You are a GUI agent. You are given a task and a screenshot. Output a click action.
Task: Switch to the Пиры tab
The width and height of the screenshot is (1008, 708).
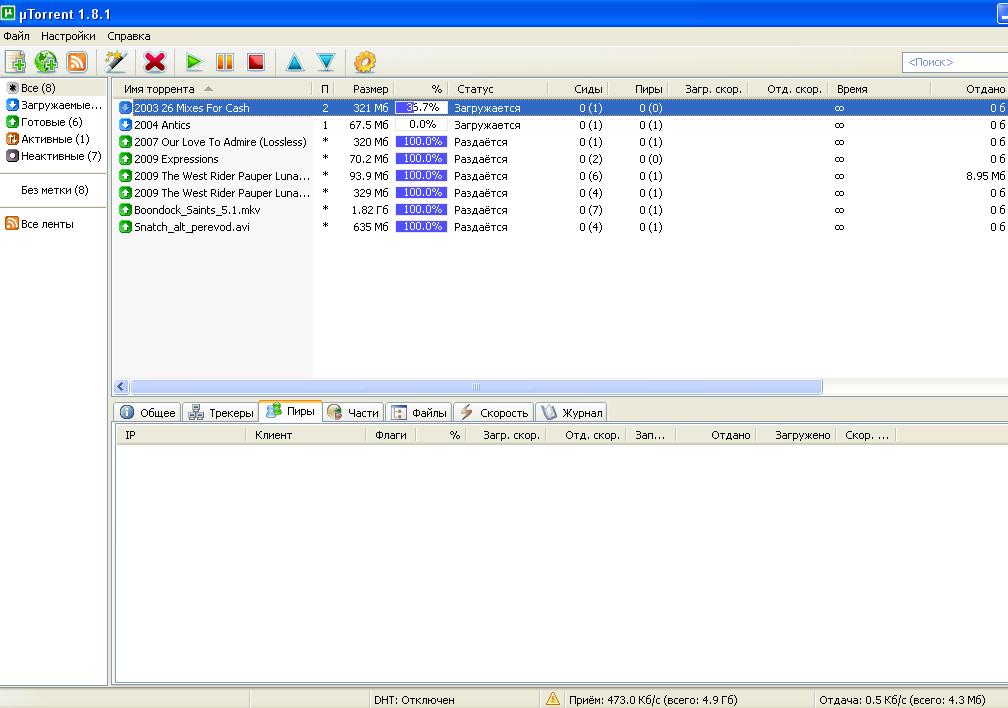pos(291,410)
